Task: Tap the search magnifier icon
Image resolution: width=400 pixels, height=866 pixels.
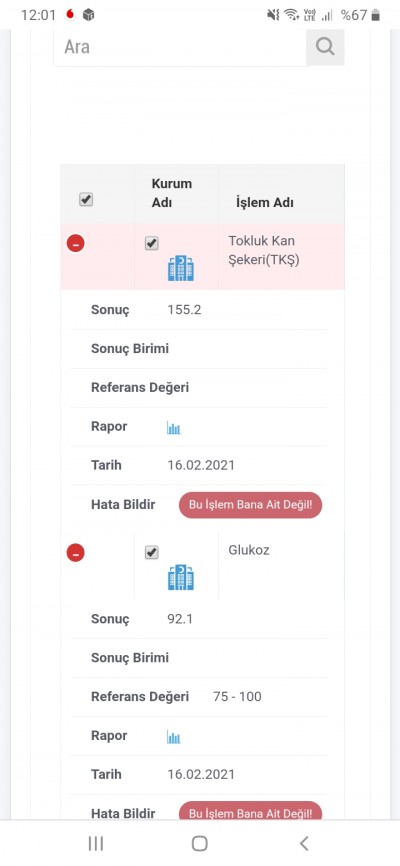Action: [325, 47]
